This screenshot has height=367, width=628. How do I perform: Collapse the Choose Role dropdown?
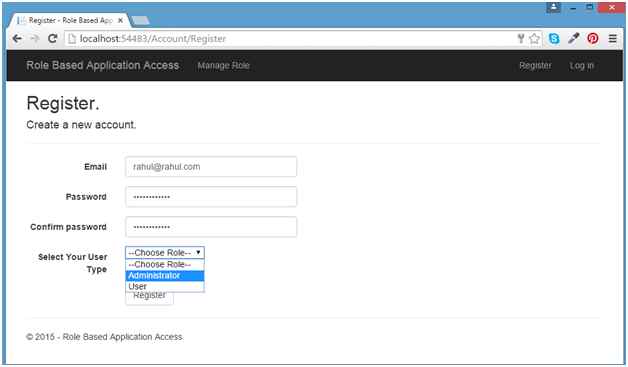pos(165,252)
